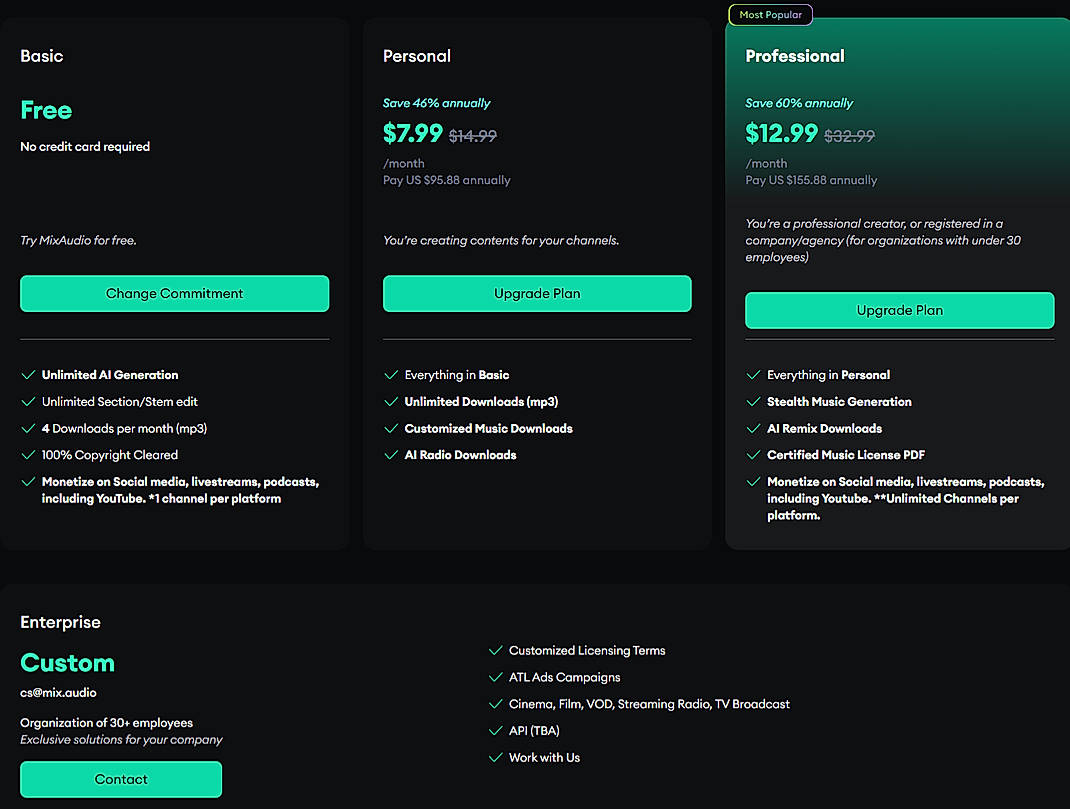Select the Basic plan heading

point(41,56)
